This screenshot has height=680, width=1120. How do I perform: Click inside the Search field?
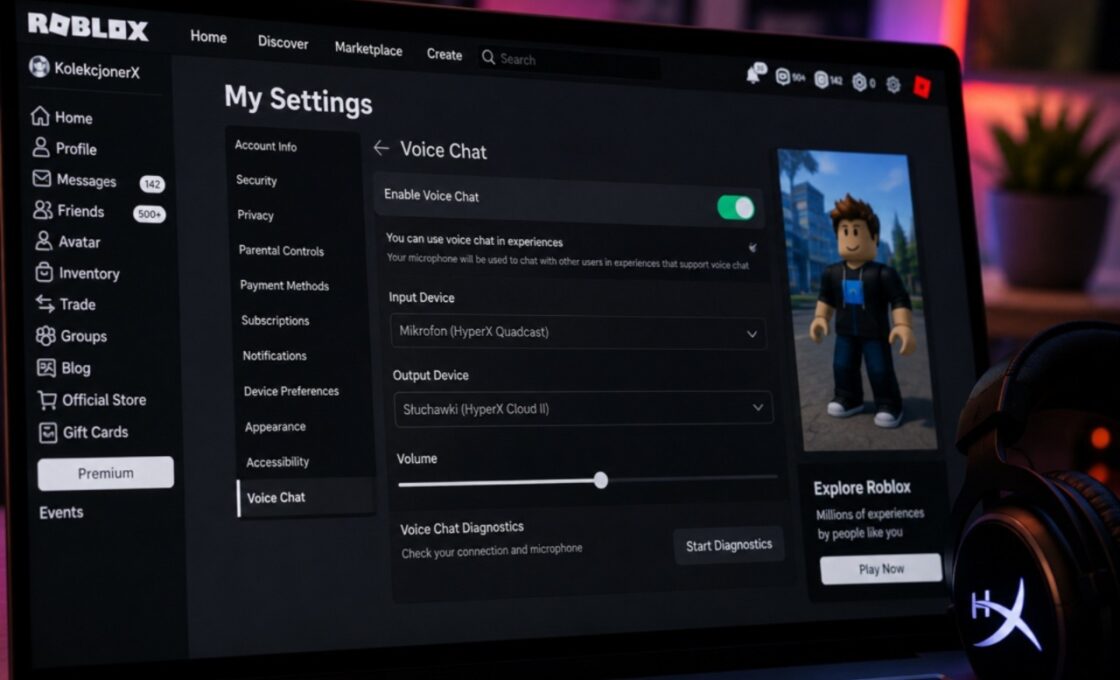[x=570, y=63]
